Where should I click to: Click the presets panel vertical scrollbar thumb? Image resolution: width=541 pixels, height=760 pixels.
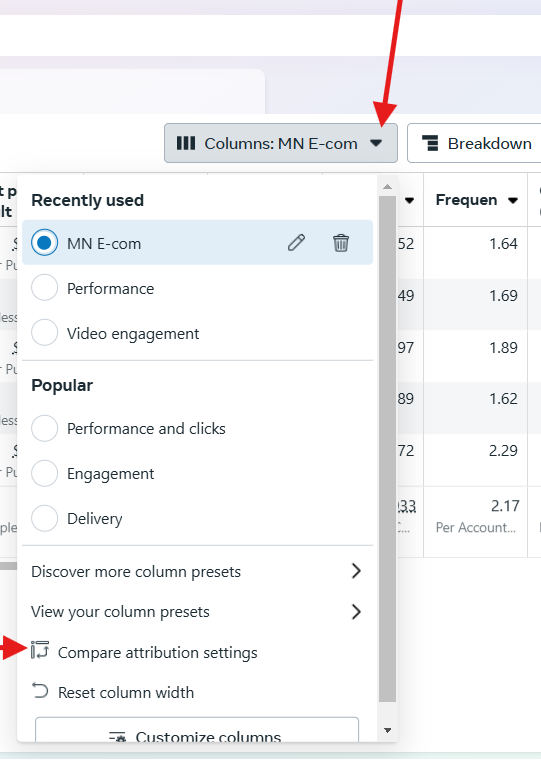387,448
